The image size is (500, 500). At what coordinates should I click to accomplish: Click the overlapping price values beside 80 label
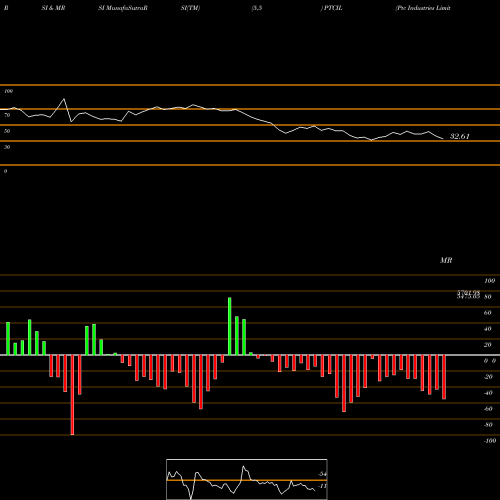(x=468, y=294)
